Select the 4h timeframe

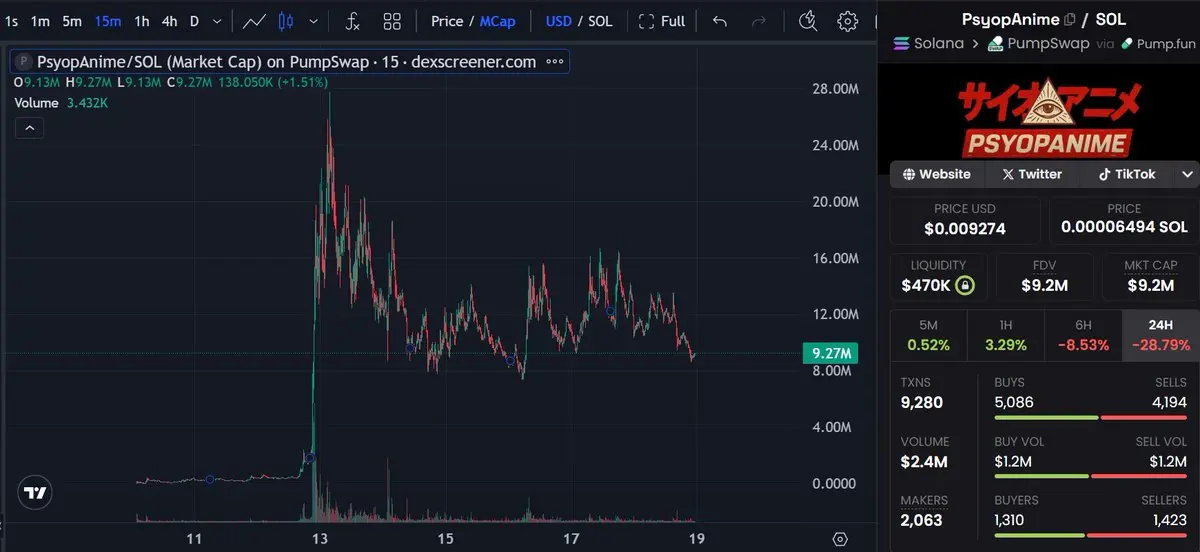(x=170, y=21)
